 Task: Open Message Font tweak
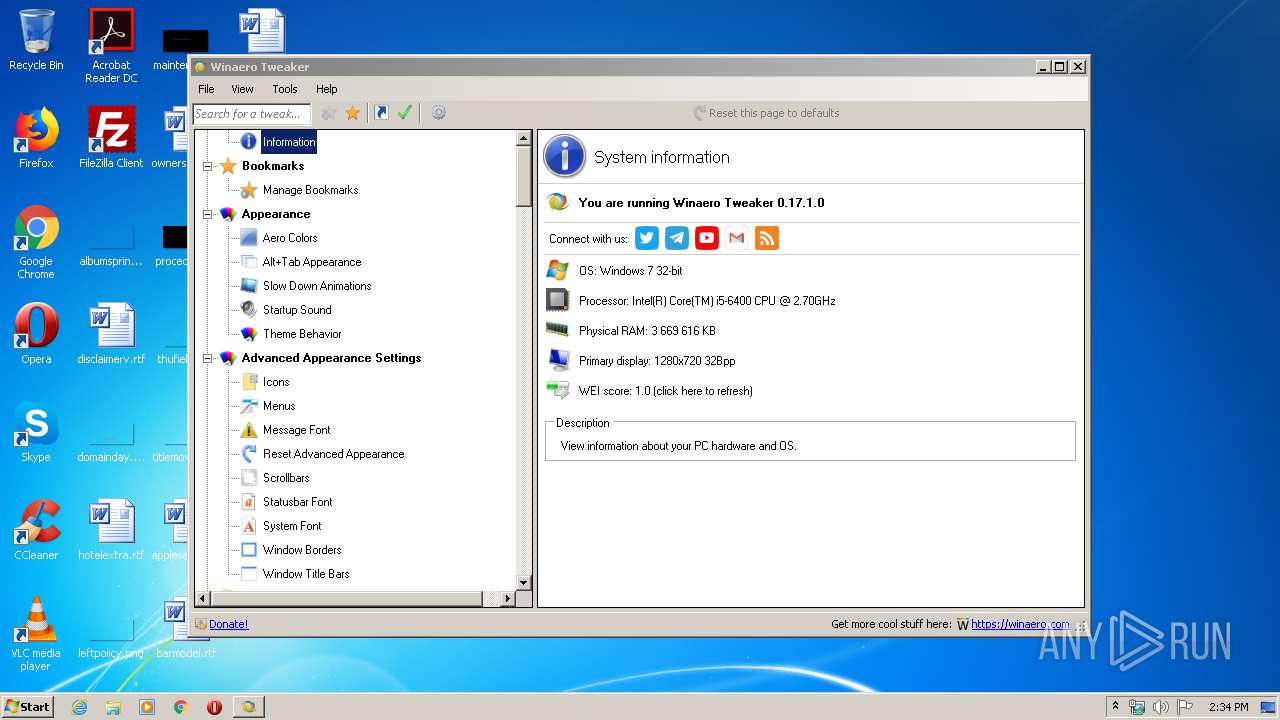point(297,430)
